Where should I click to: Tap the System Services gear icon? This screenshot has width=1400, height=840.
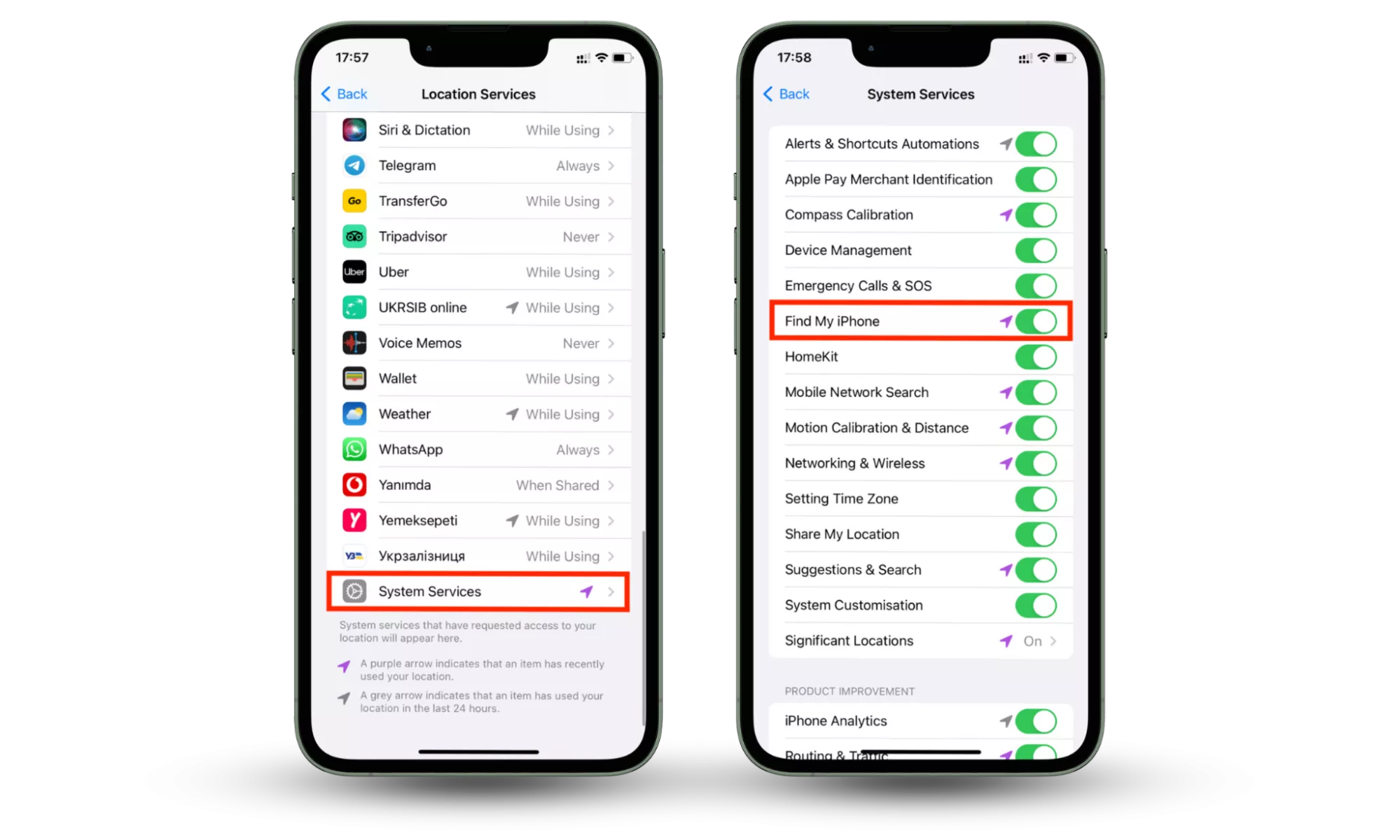(x=354, y=591)
